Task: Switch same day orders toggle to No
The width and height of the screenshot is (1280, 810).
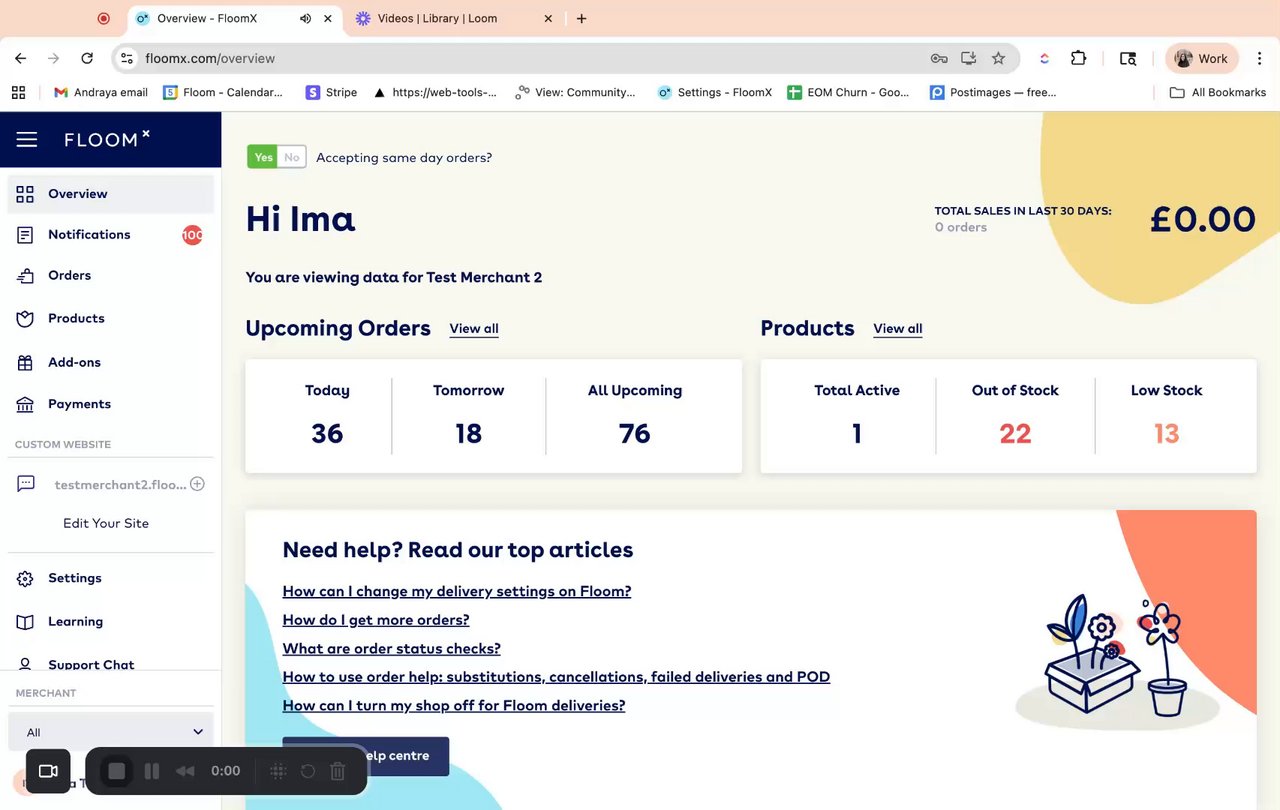Action: pyautogui.click(x=292, y=157)
